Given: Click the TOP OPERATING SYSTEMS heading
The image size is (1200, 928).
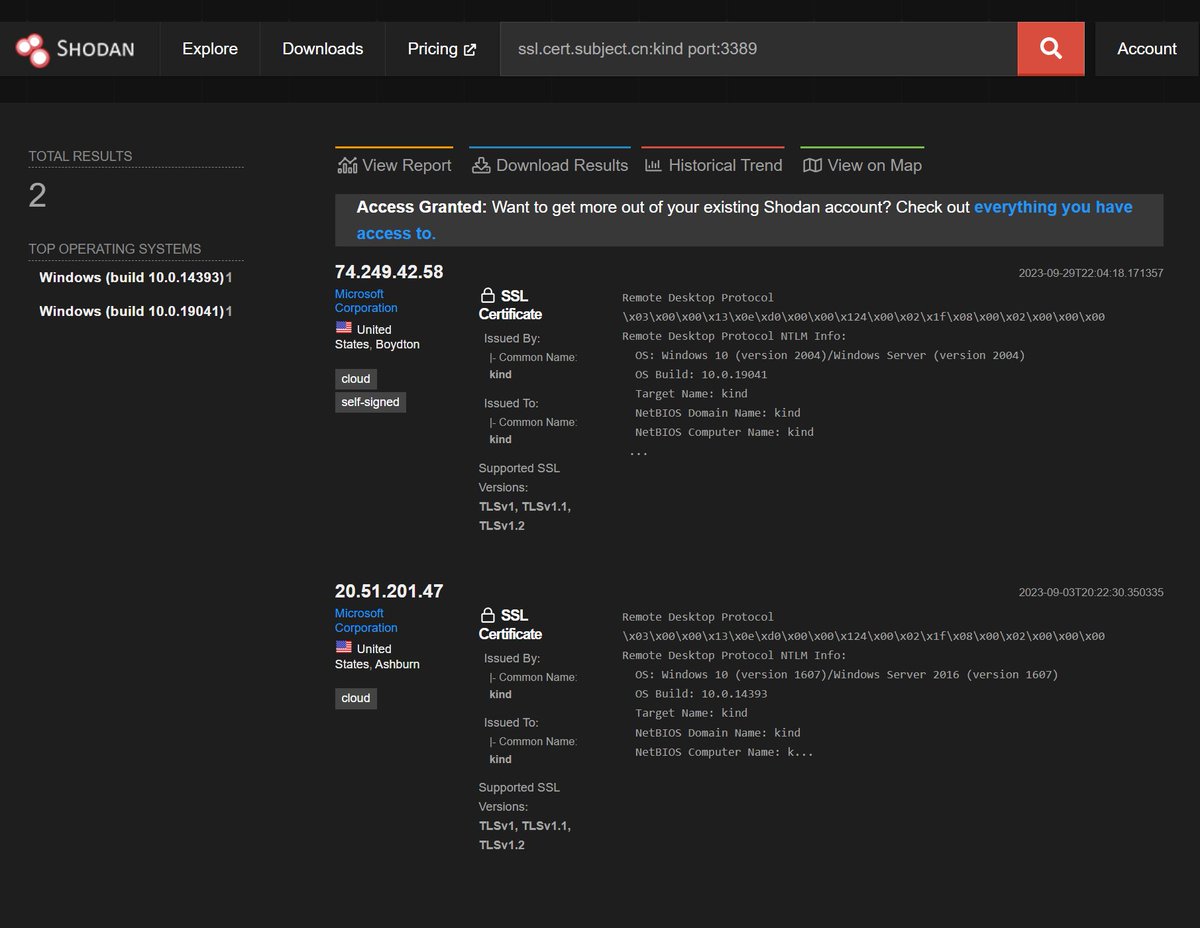Looking at the screenshot, I should [x=114, y=249].
